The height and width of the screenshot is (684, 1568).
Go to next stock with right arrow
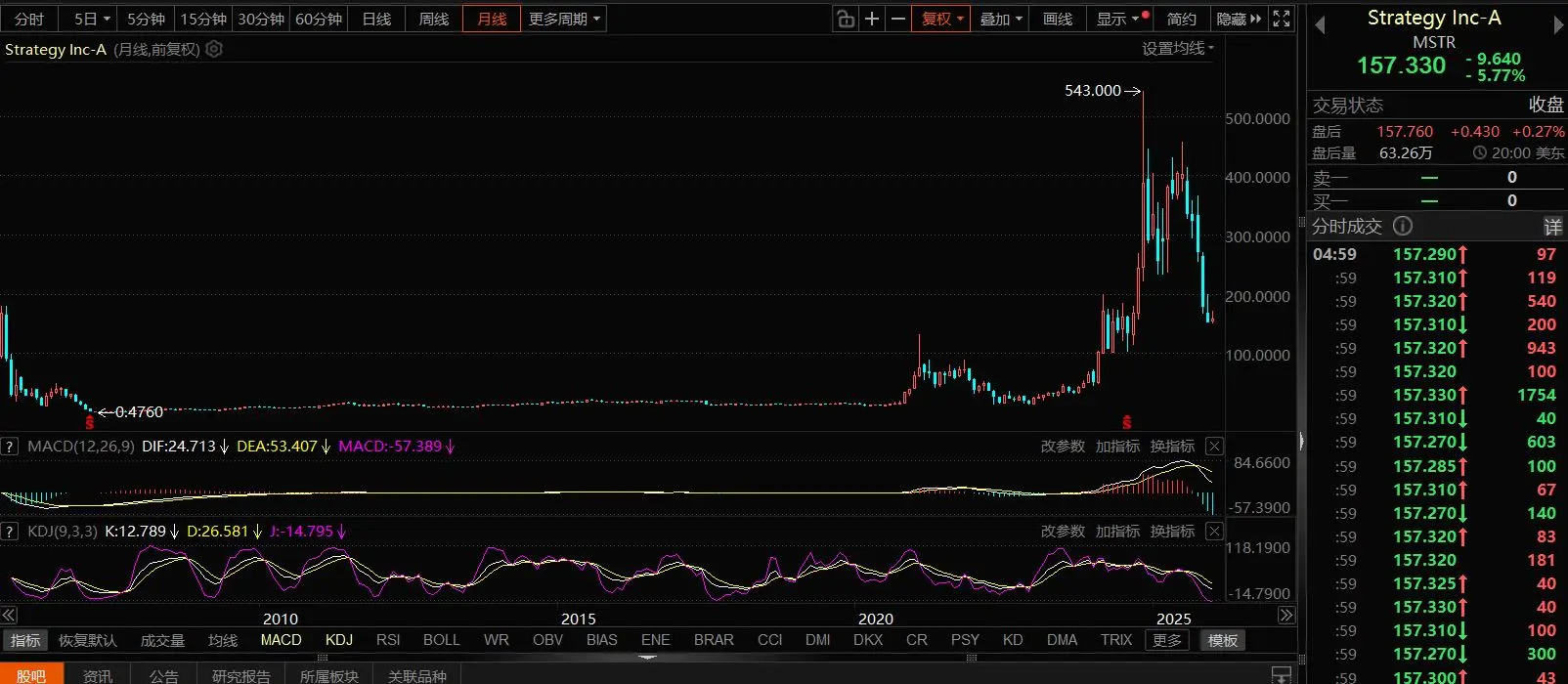pyautogui.click(x=1558, y=26)
